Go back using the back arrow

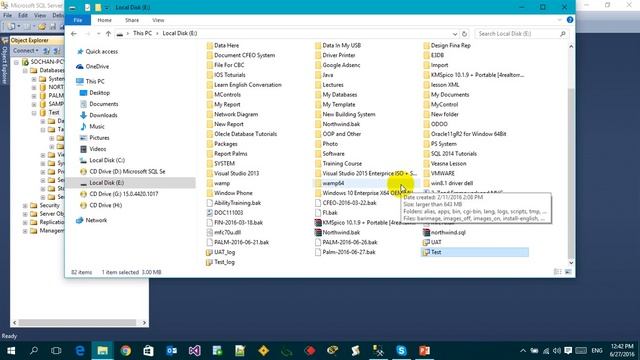coord(74,33)
